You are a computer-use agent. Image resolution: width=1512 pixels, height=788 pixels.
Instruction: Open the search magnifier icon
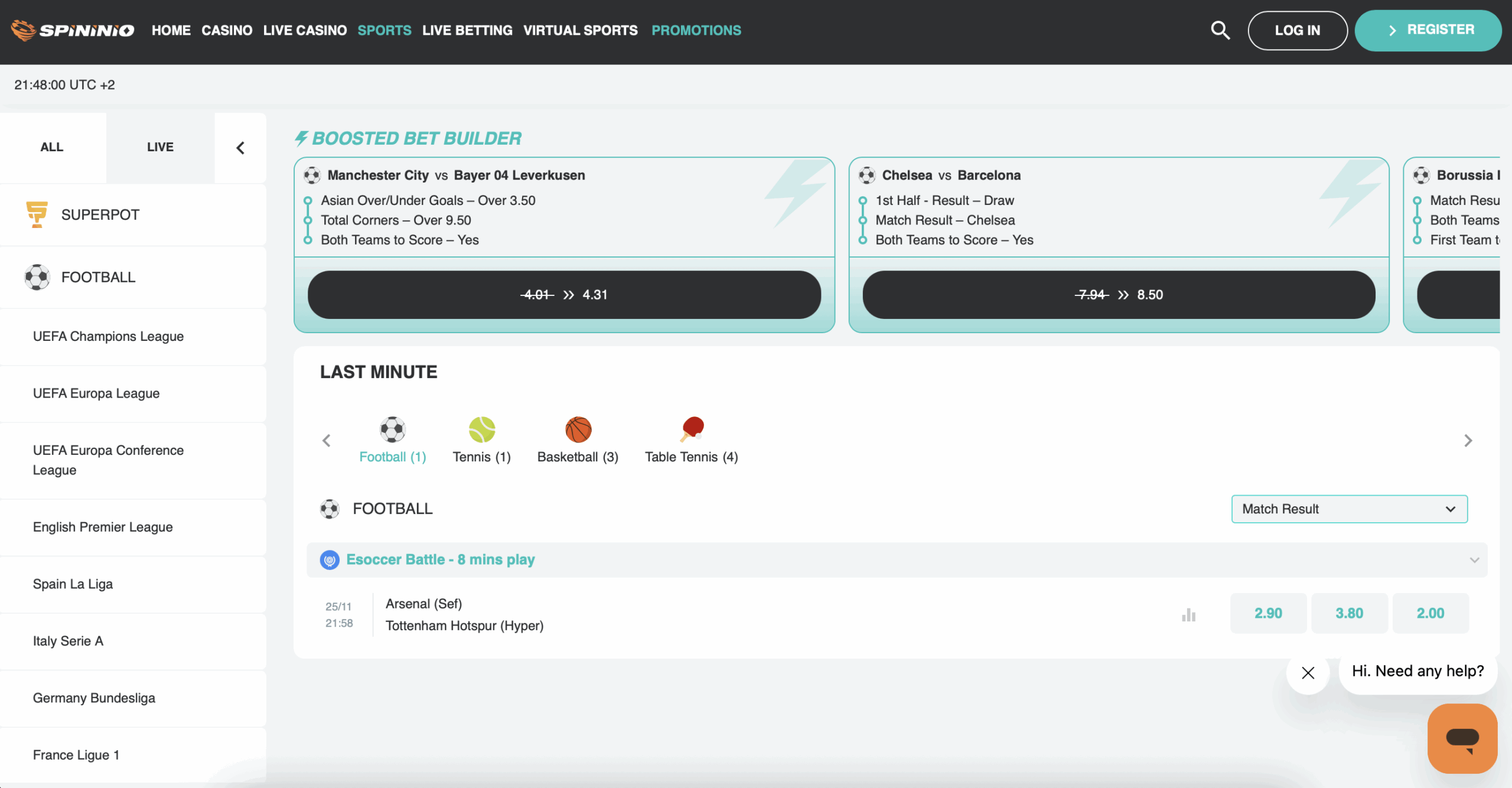[x=1220, y=30]
